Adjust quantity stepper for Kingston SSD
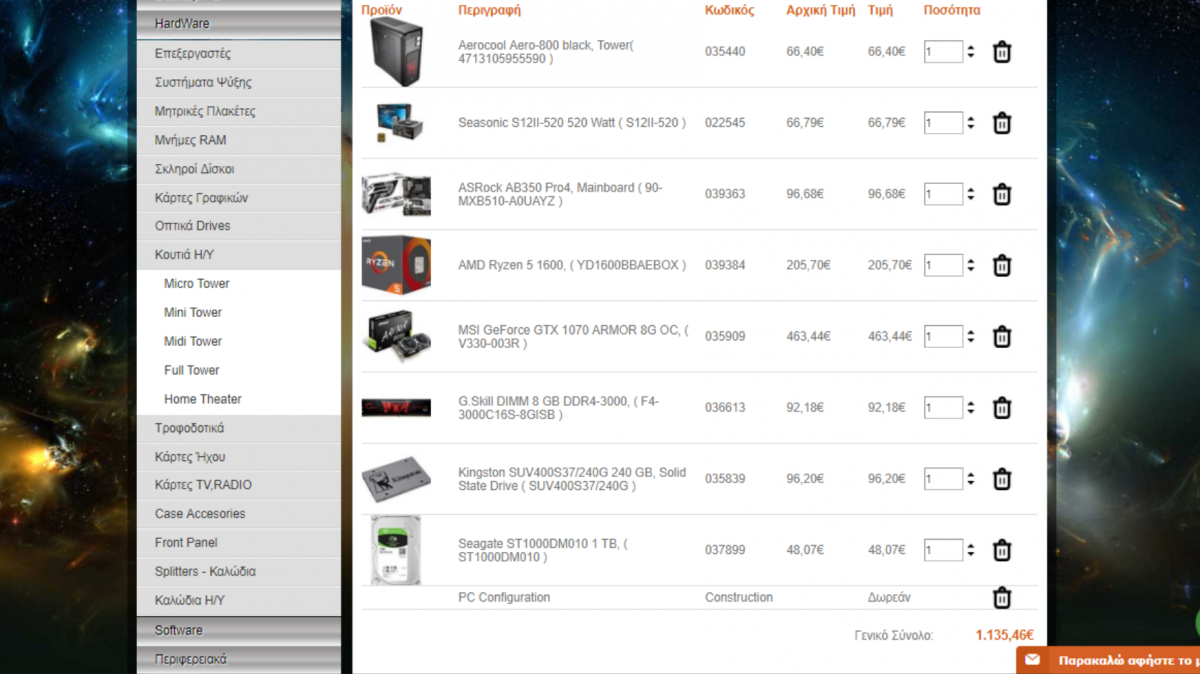The height and width of the screenshot is (674, 1200). [970, 479]
